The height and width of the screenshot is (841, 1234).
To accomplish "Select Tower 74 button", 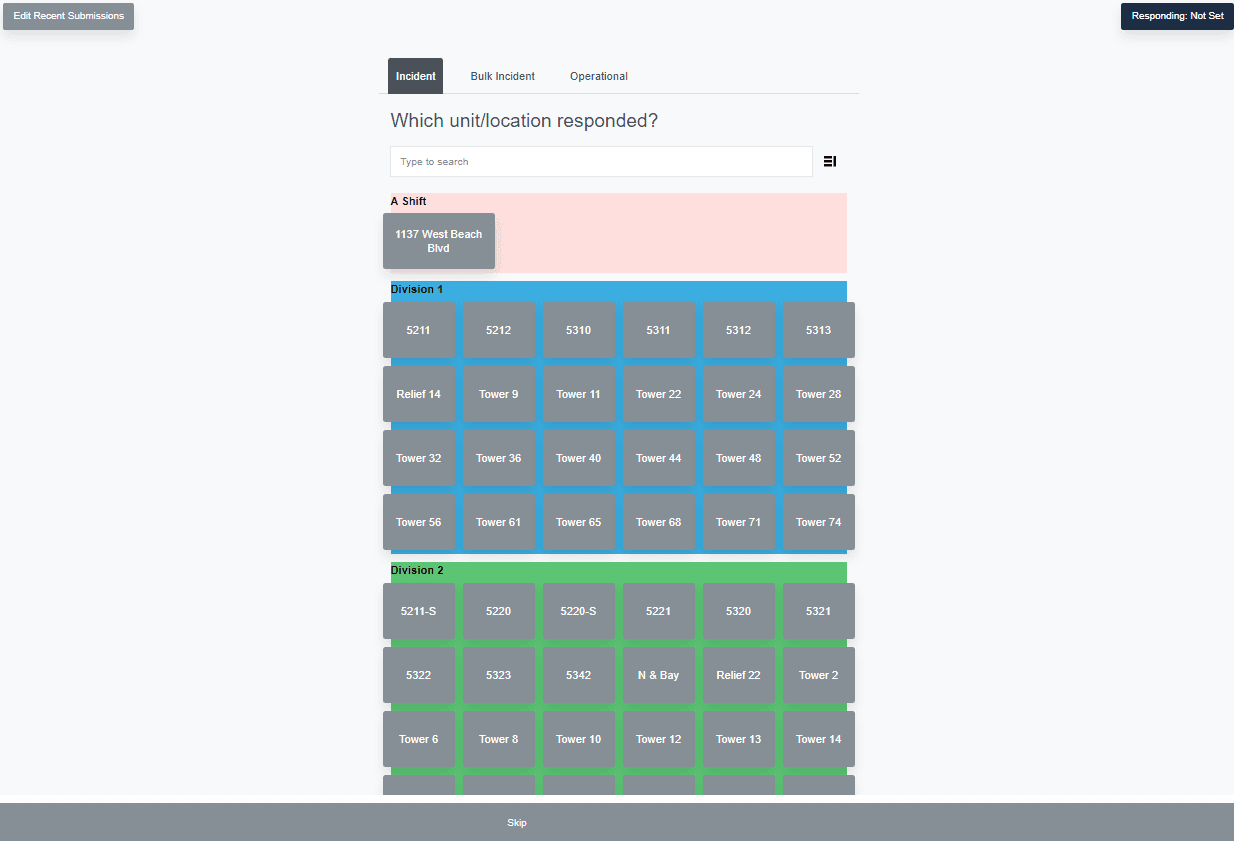I will 818,522.
